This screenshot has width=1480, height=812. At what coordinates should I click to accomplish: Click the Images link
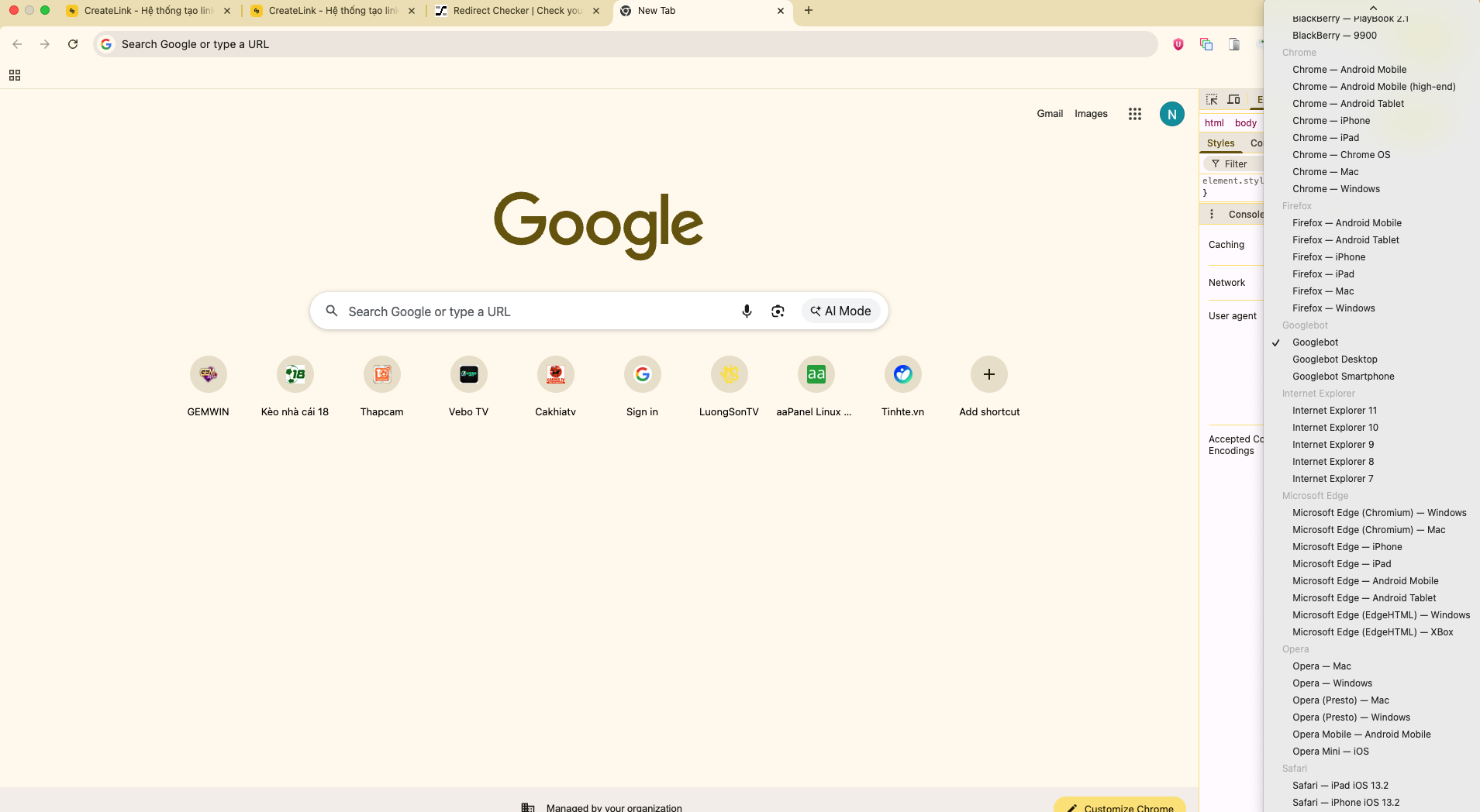coord(1091,114)
